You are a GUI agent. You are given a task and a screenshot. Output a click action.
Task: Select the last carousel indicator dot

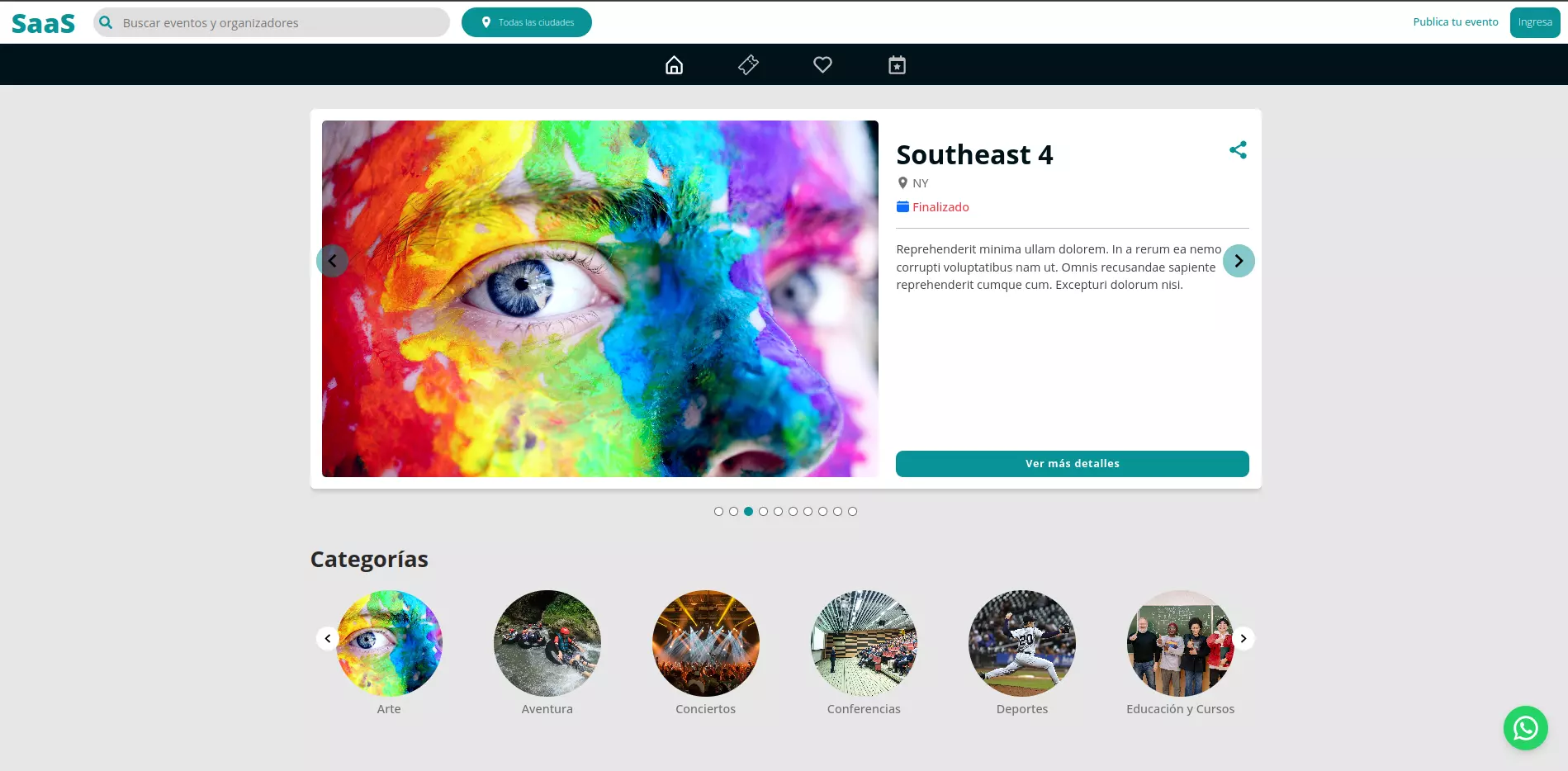[x=852, y=511]
